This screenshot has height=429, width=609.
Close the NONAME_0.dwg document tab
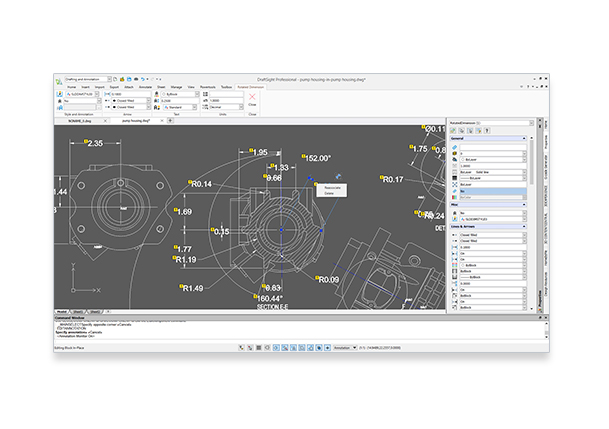pyautogui.click(x=105, y=121)
